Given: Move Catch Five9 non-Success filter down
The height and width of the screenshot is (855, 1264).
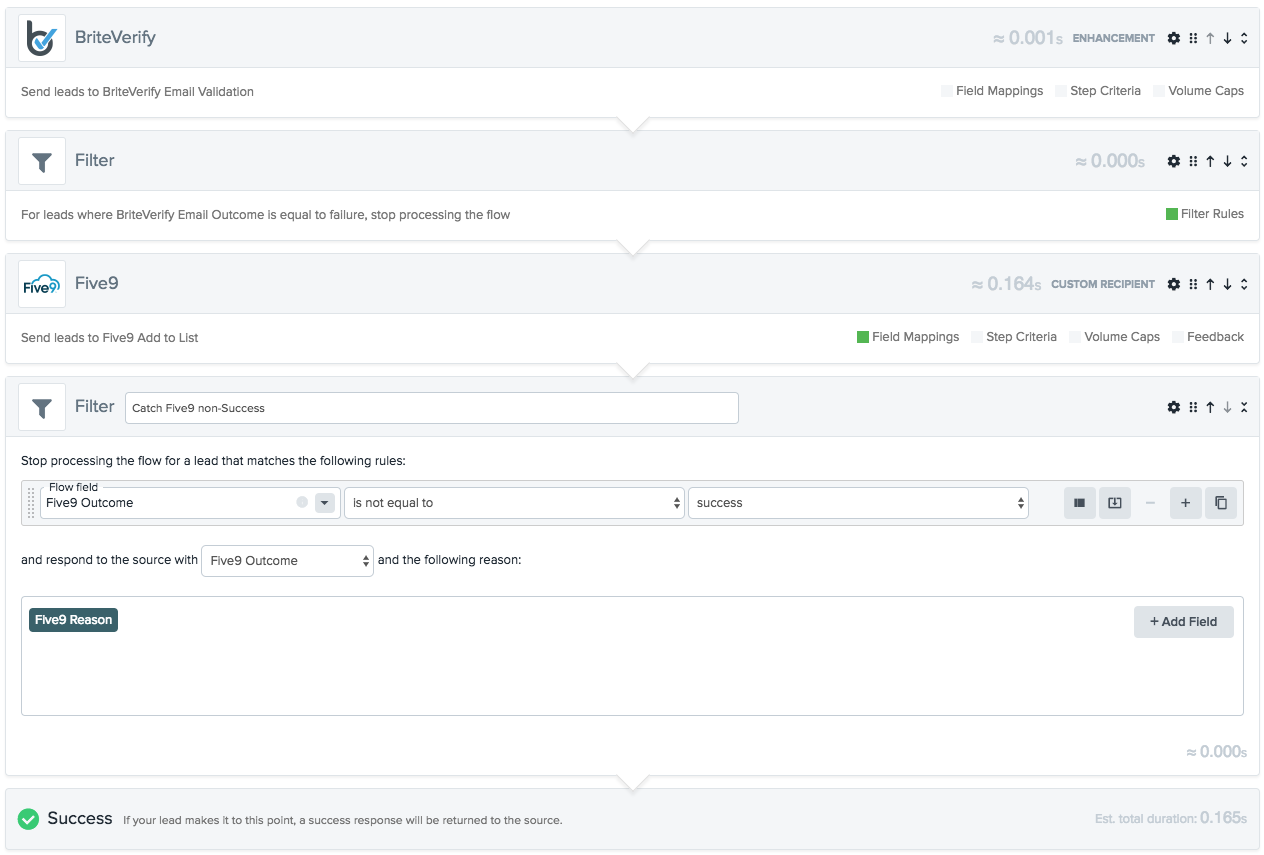Looking at the screenshot, I should point(1227,407).
